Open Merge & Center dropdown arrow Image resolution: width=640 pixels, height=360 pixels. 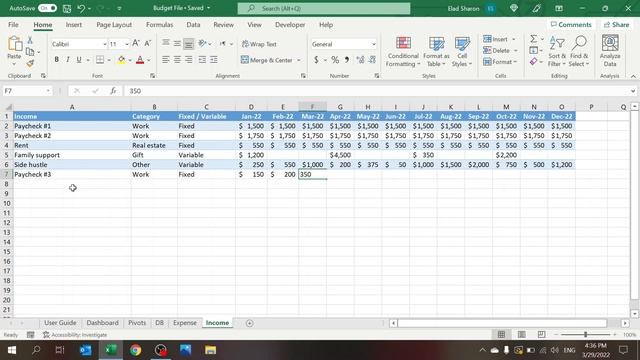(299, 60)
